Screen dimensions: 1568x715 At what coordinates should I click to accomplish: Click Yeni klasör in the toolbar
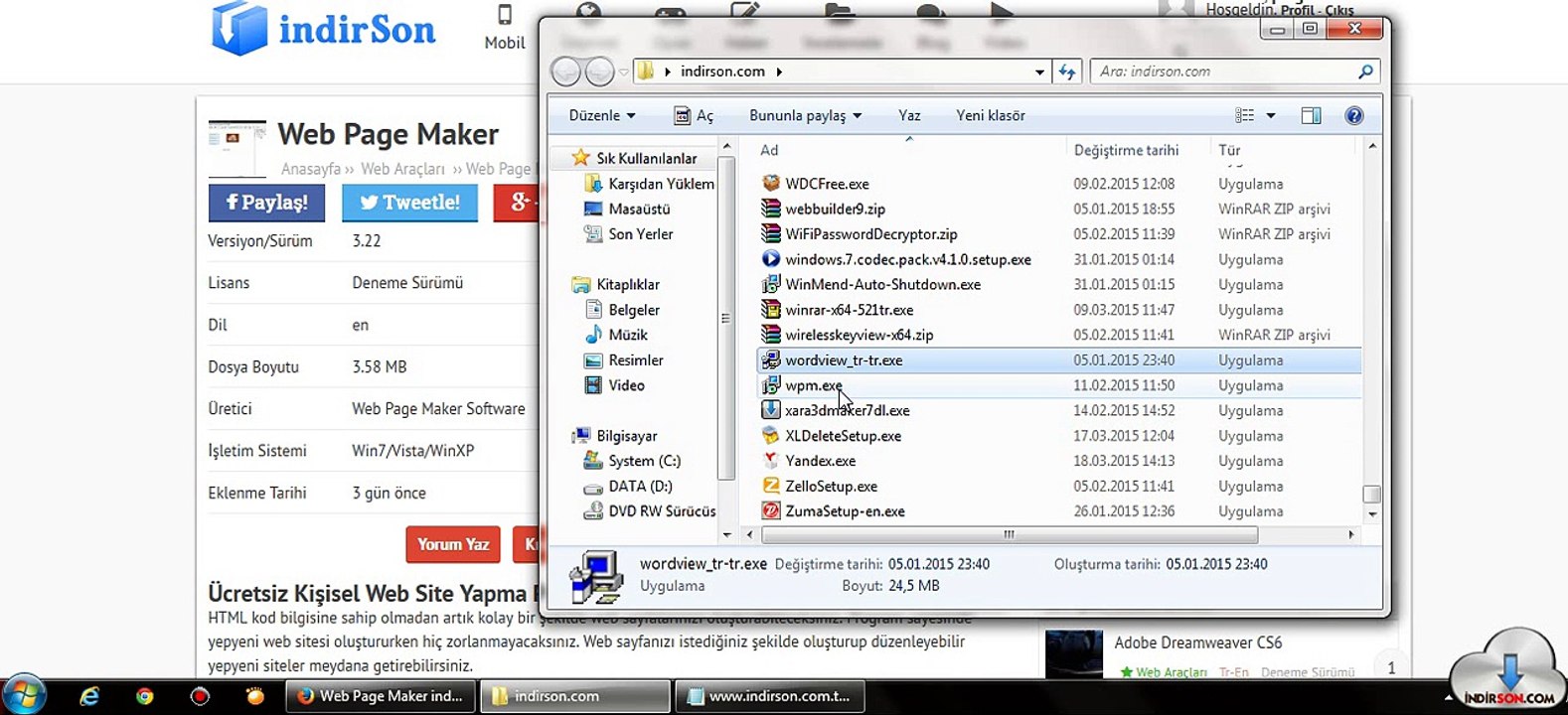[x=991, y=116]
